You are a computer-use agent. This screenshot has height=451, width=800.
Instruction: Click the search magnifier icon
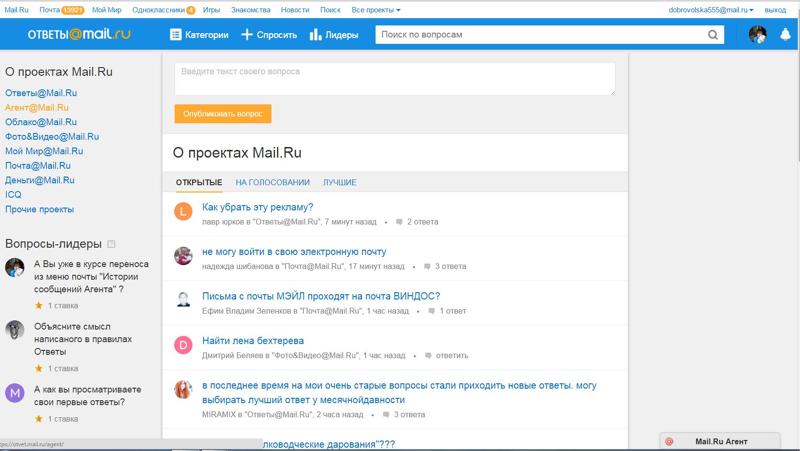(713, 35)
